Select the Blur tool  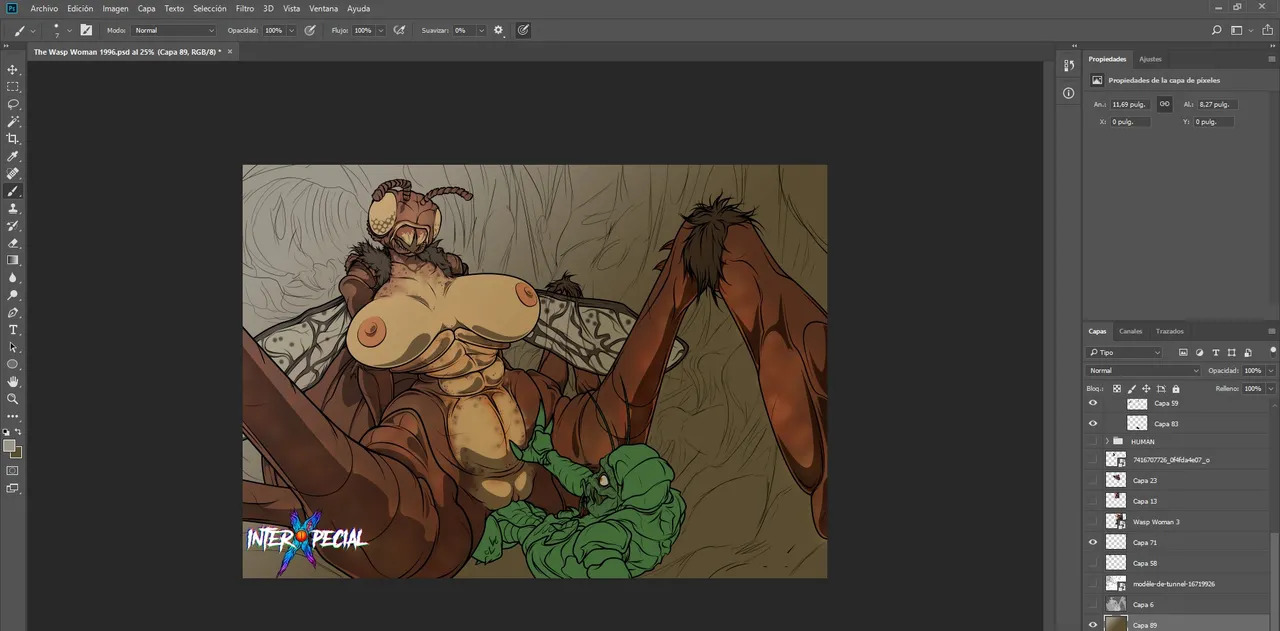(13, 277)
